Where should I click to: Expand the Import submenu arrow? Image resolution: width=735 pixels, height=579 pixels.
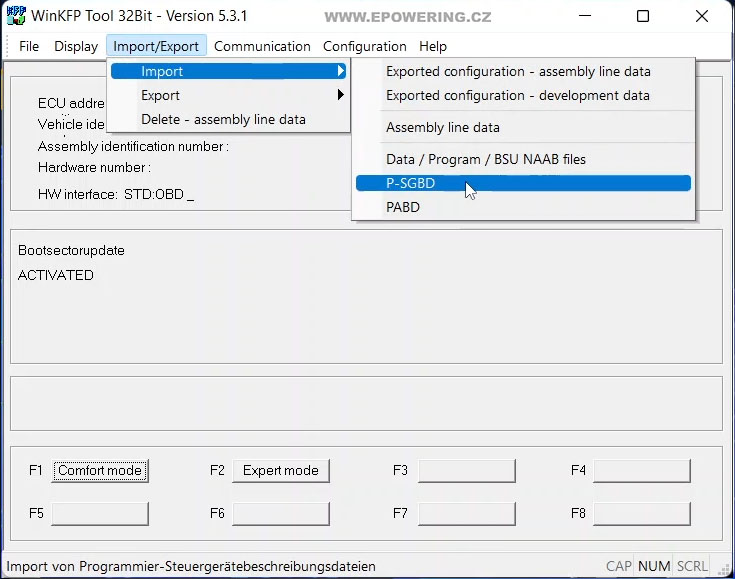(x=340, y=71)
